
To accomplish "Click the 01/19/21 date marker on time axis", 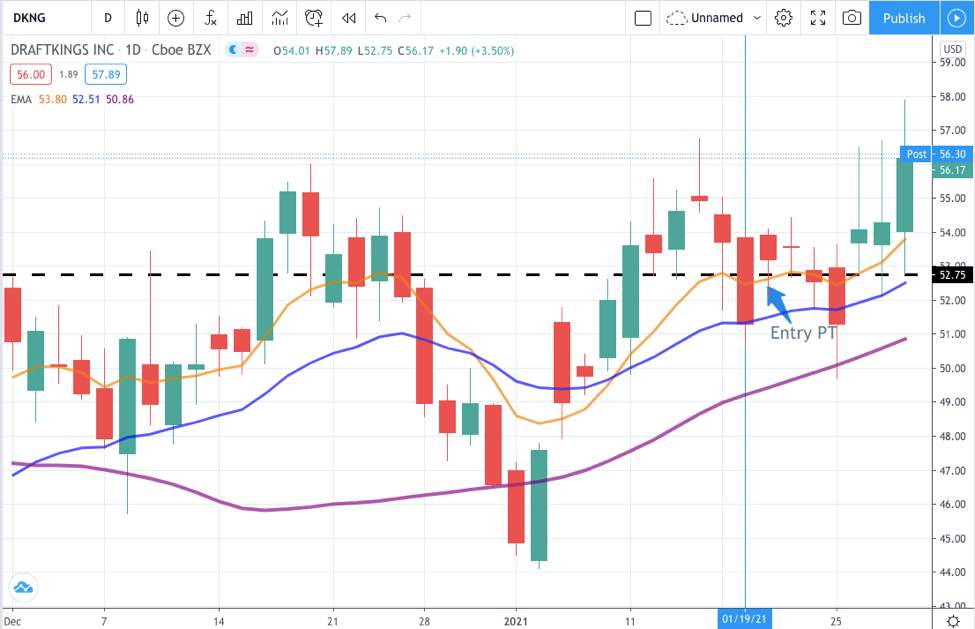I will click(x=744, y=620).
